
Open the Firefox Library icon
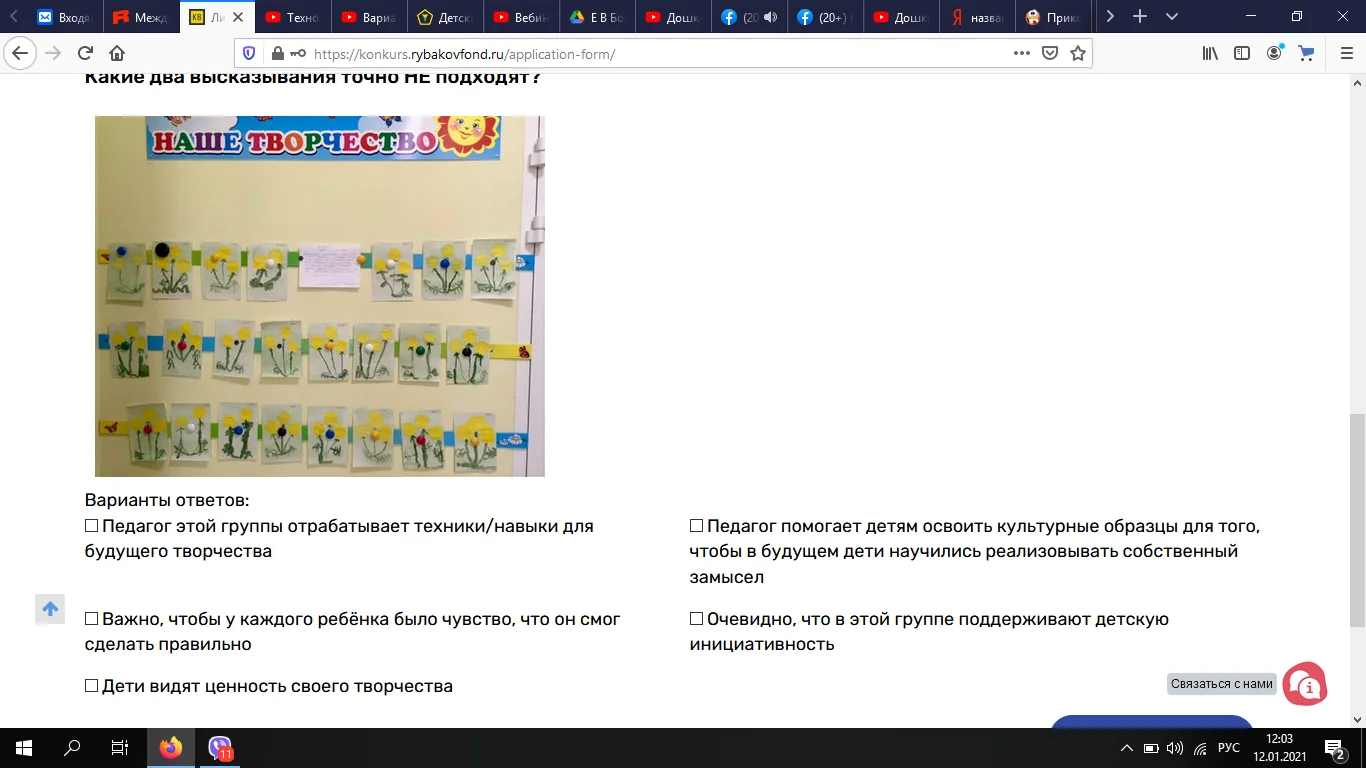point(1209,53)
